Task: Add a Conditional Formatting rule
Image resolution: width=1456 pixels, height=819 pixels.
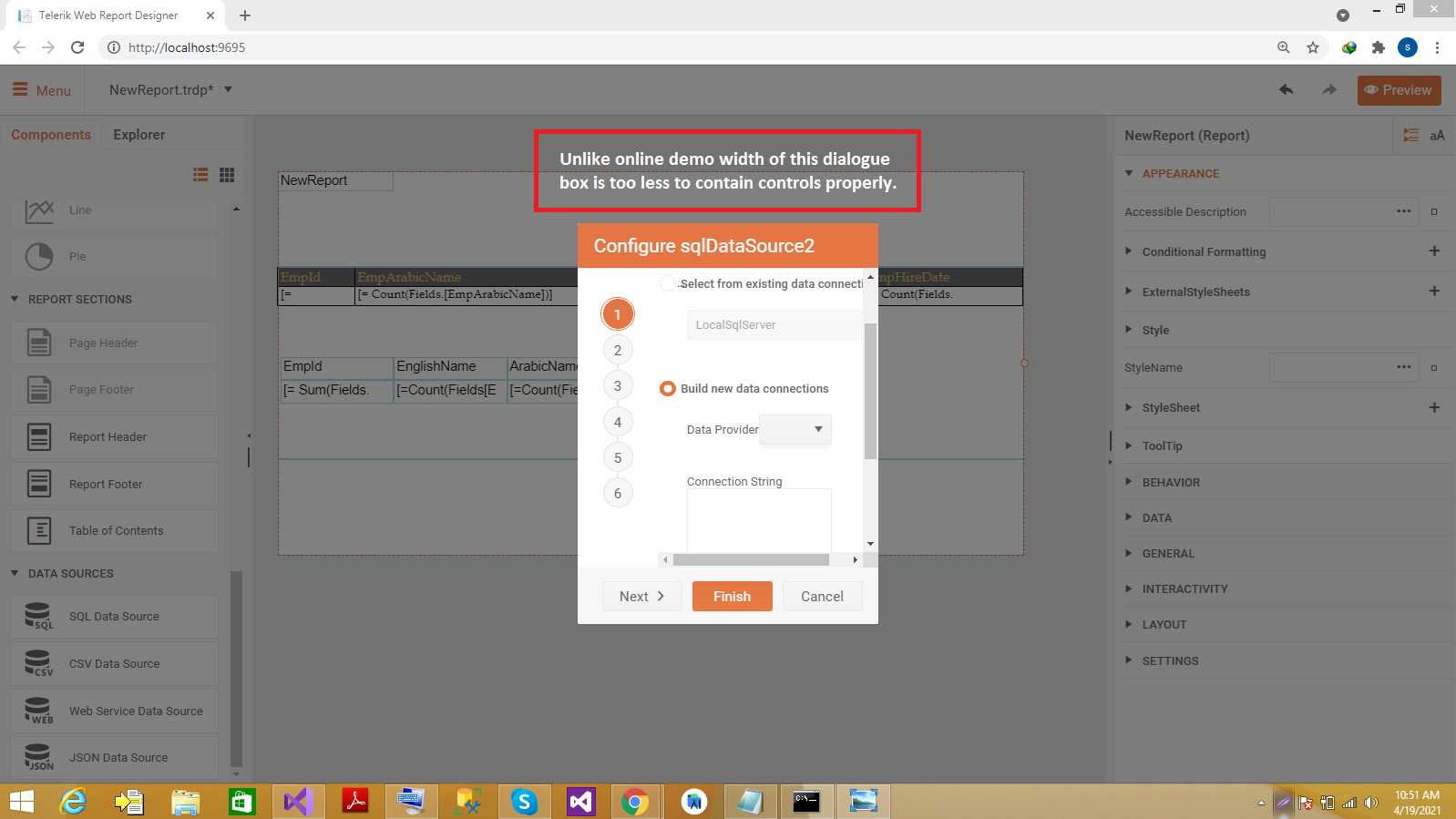Action: [1434, 251]
